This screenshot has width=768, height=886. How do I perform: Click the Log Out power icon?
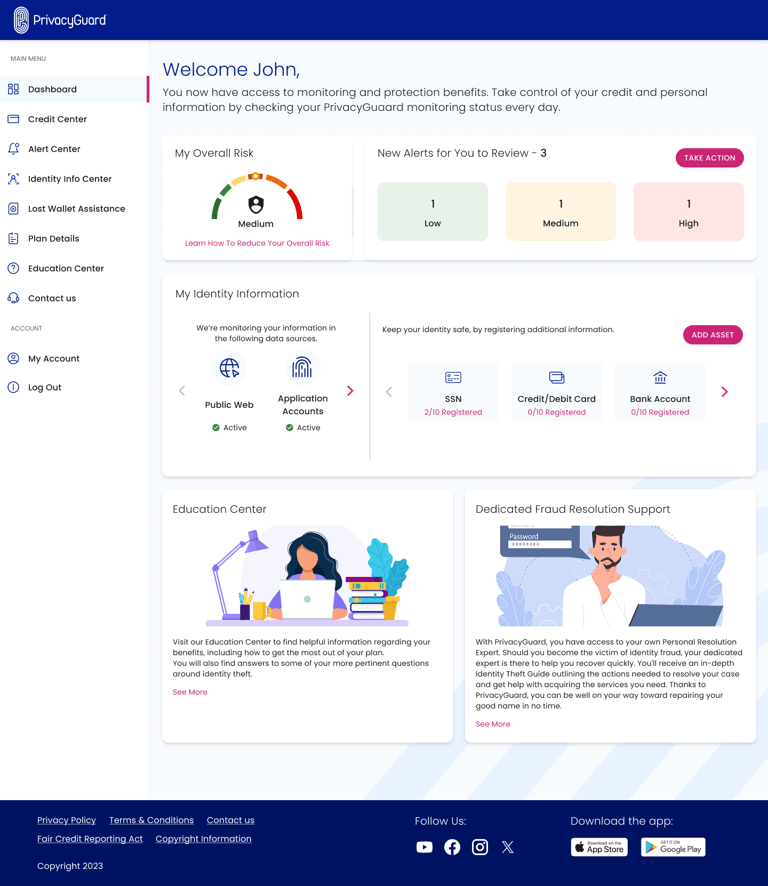pos(14,387)
